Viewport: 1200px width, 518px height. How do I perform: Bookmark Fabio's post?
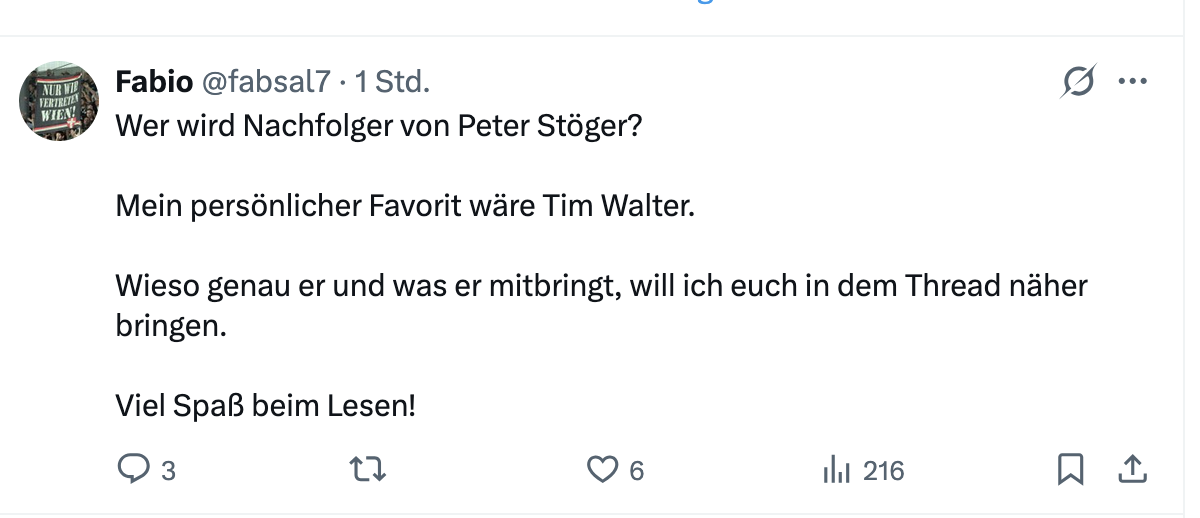[x=1070, y=469]
